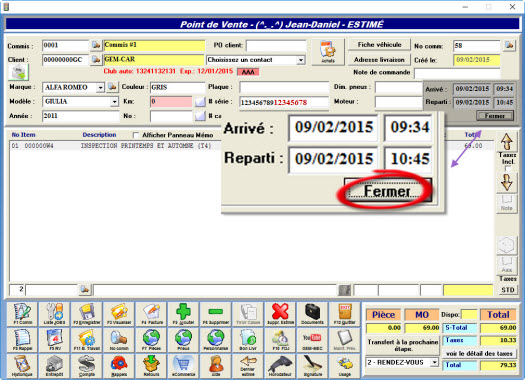Click the move-up arrow icon
Viewport: 525px width, 380px height.
pyautogui.click(x=507, y=141)
